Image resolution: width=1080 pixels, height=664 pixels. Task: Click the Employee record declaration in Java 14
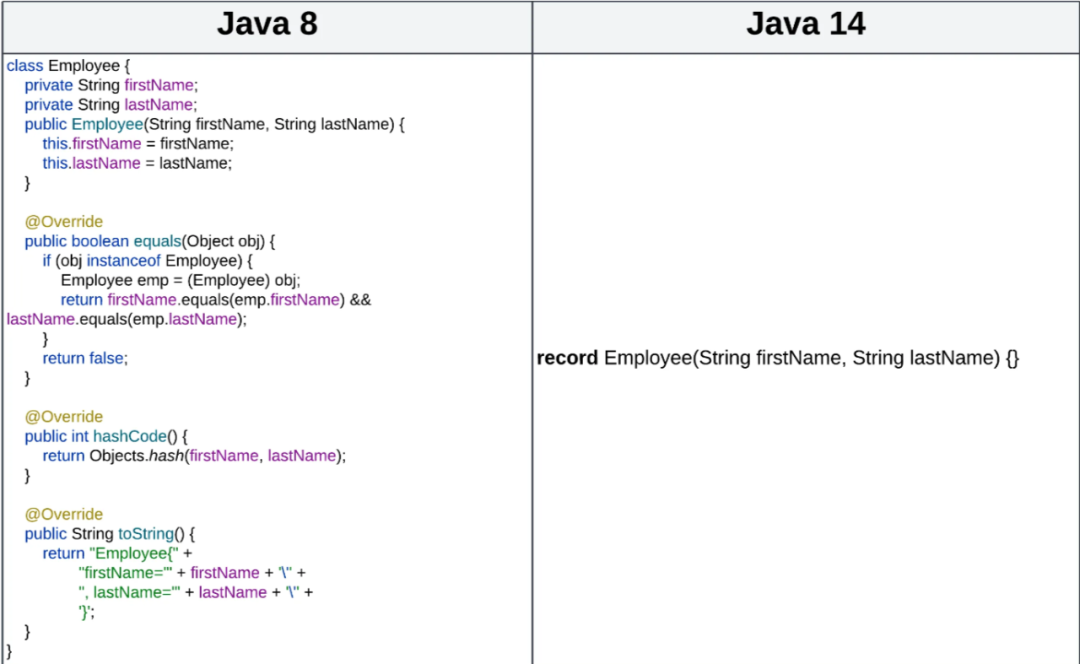pos(780,357)
